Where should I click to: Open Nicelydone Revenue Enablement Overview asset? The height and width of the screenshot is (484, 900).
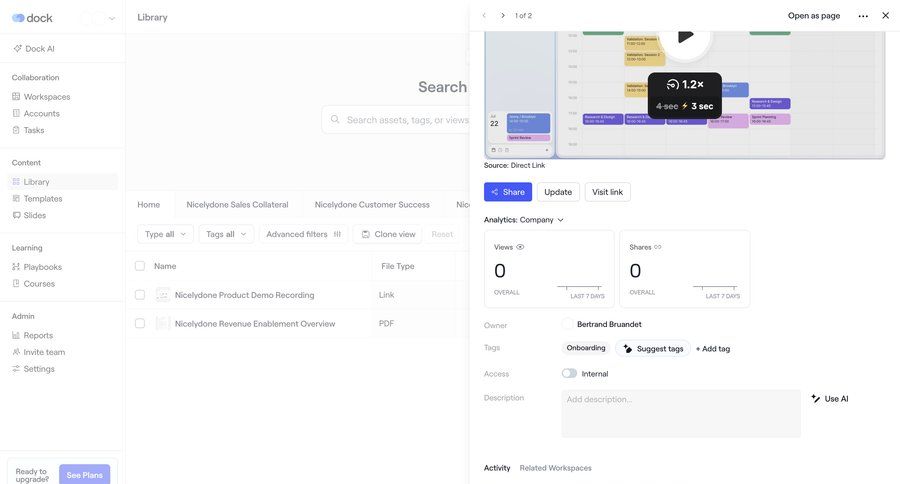(255, 323)
